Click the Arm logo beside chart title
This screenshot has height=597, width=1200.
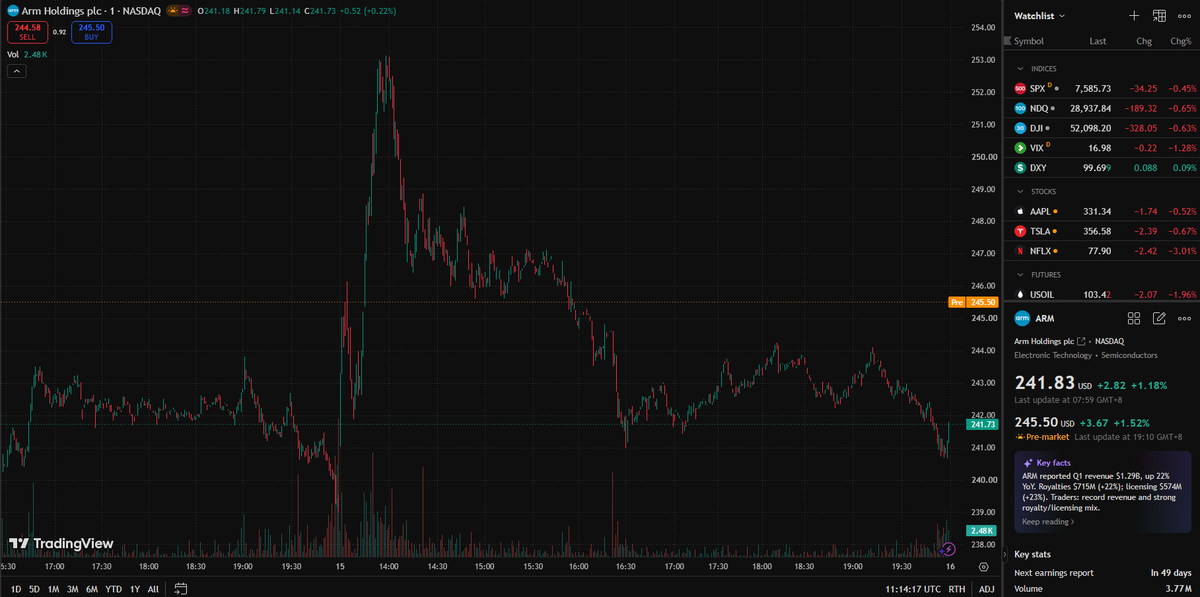click(13, 10)
